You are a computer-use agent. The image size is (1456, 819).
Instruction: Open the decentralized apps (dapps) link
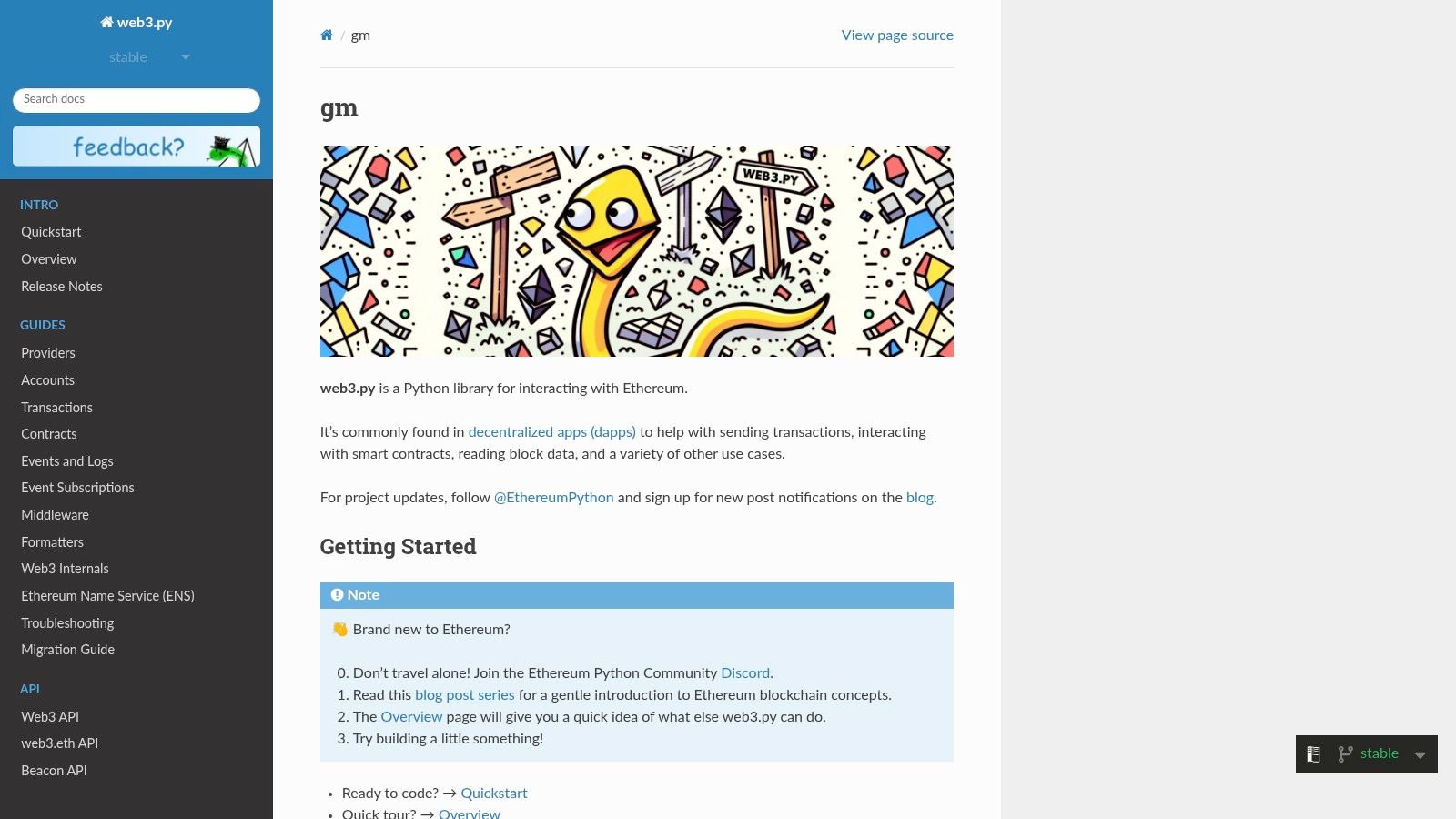551,432
